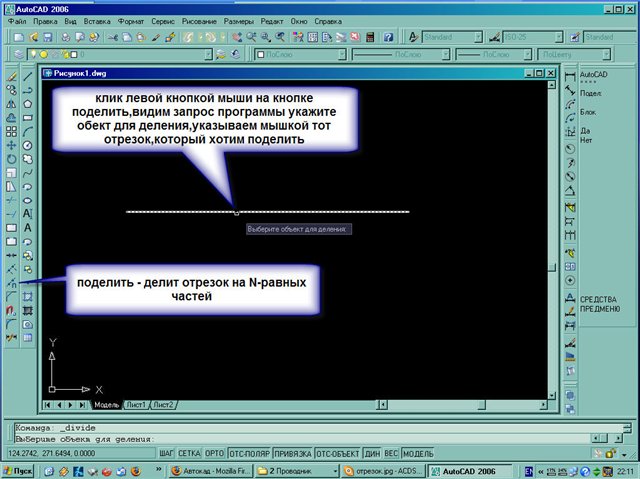This screenshot has width=640, height=479.
Task: Click the Polygon drawing tool
Action: [27, 103]
